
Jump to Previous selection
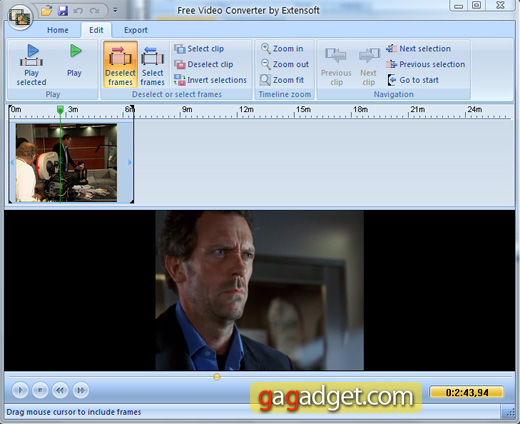point(426,64)
